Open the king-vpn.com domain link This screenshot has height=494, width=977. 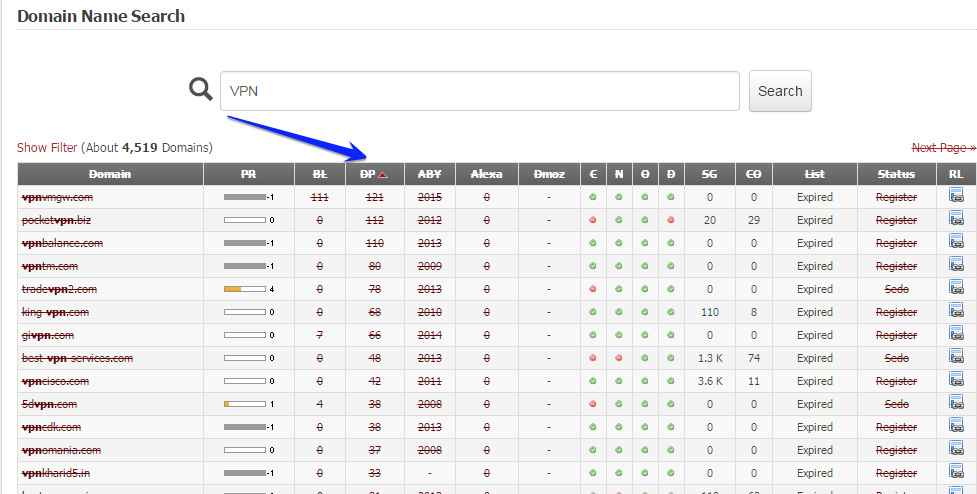coord(55,313)
